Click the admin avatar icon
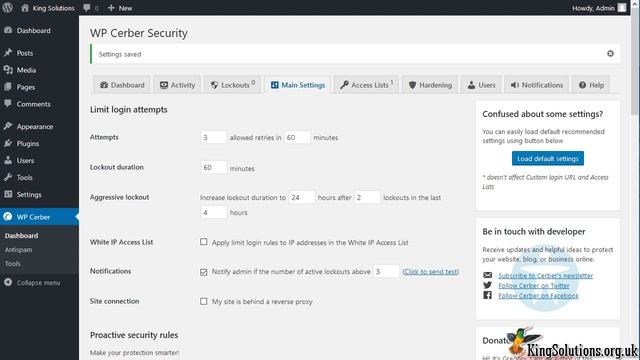 pyautogui.click(x=622, y=8)
